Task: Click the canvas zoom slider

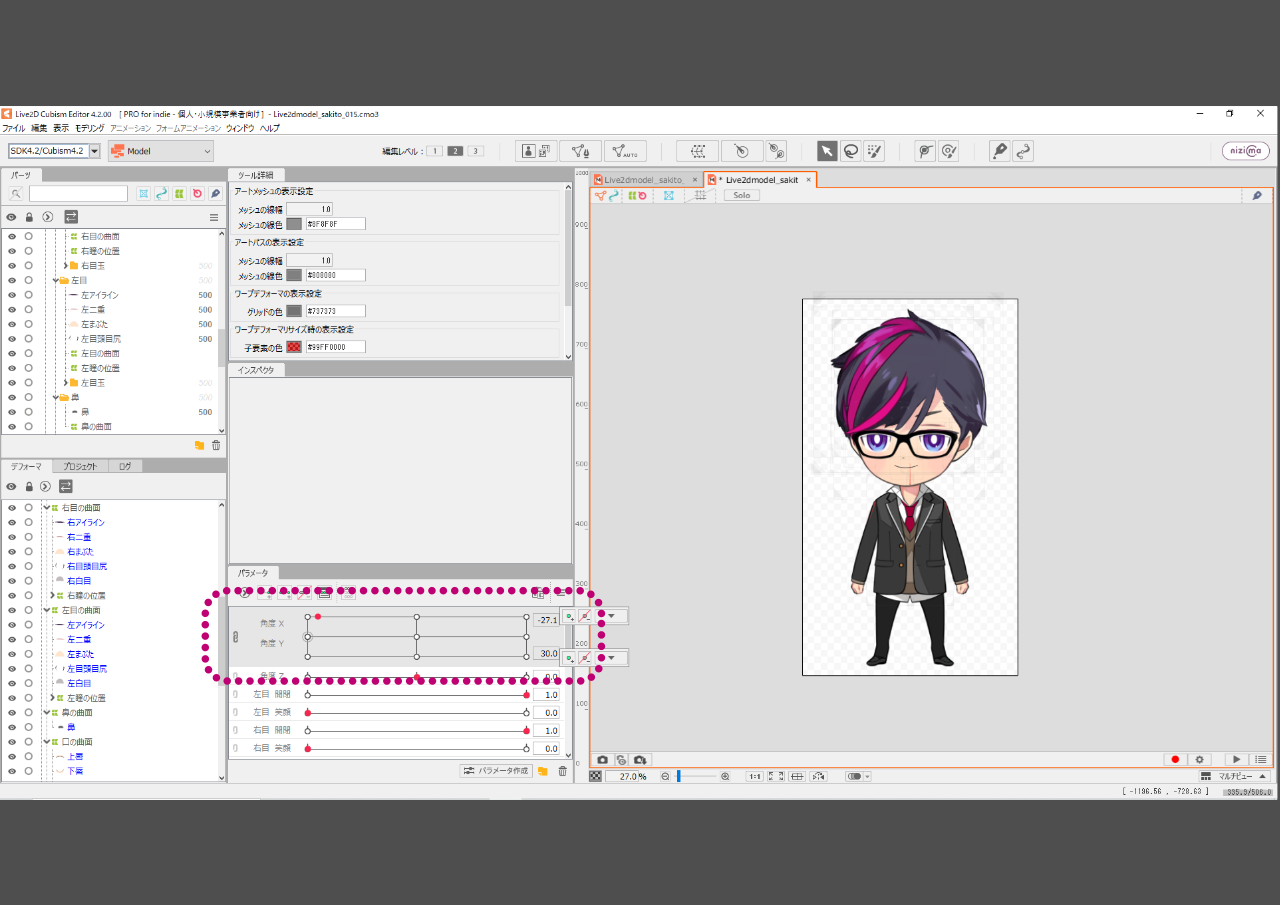Action: 696,776
